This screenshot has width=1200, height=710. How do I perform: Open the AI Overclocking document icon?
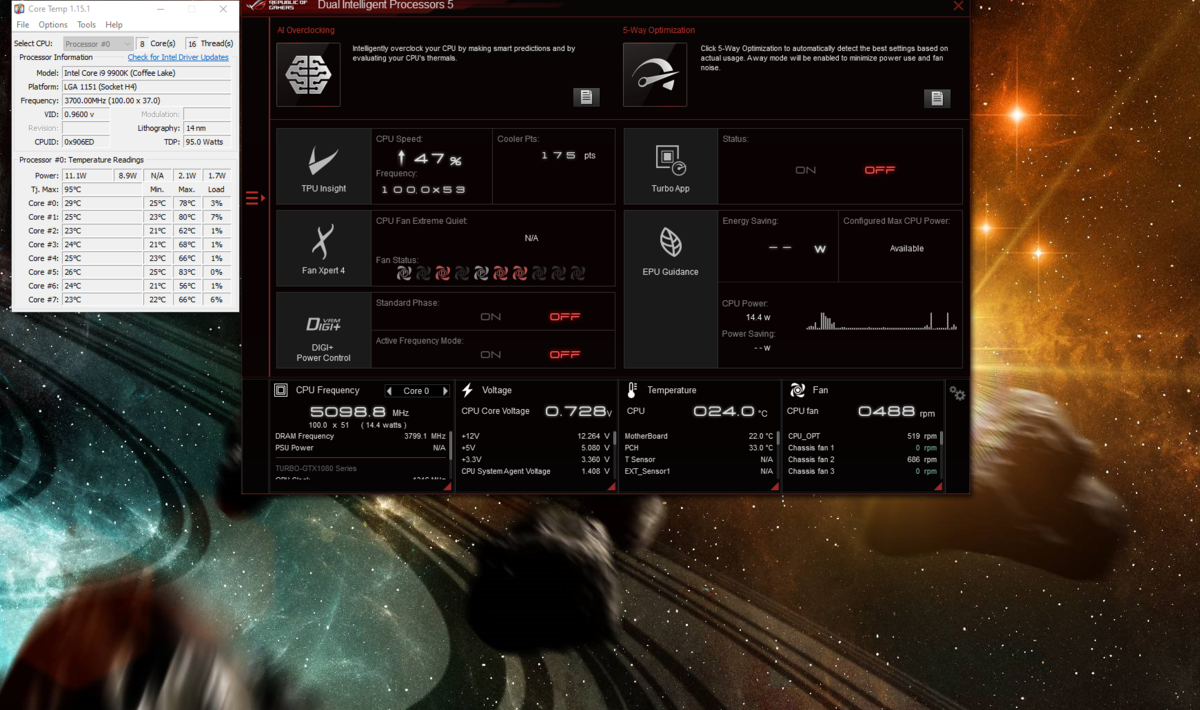(x=586, y=97)
